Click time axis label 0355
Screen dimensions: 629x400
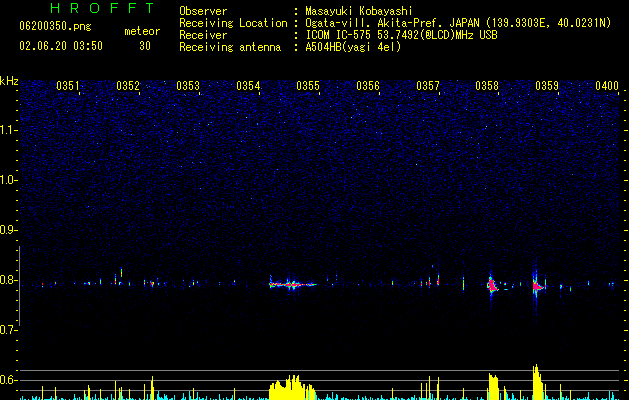pos(308,86)
